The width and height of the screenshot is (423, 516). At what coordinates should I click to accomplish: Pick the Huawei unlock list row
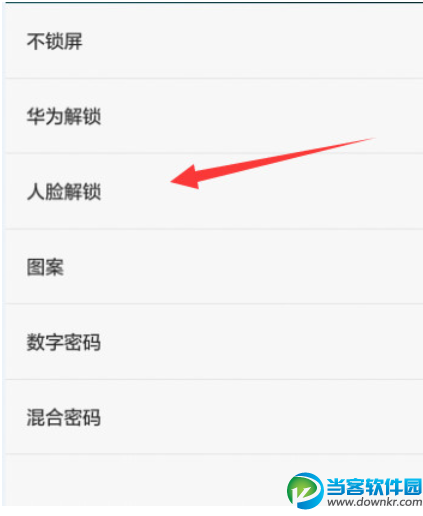click(x=212, y=116)
